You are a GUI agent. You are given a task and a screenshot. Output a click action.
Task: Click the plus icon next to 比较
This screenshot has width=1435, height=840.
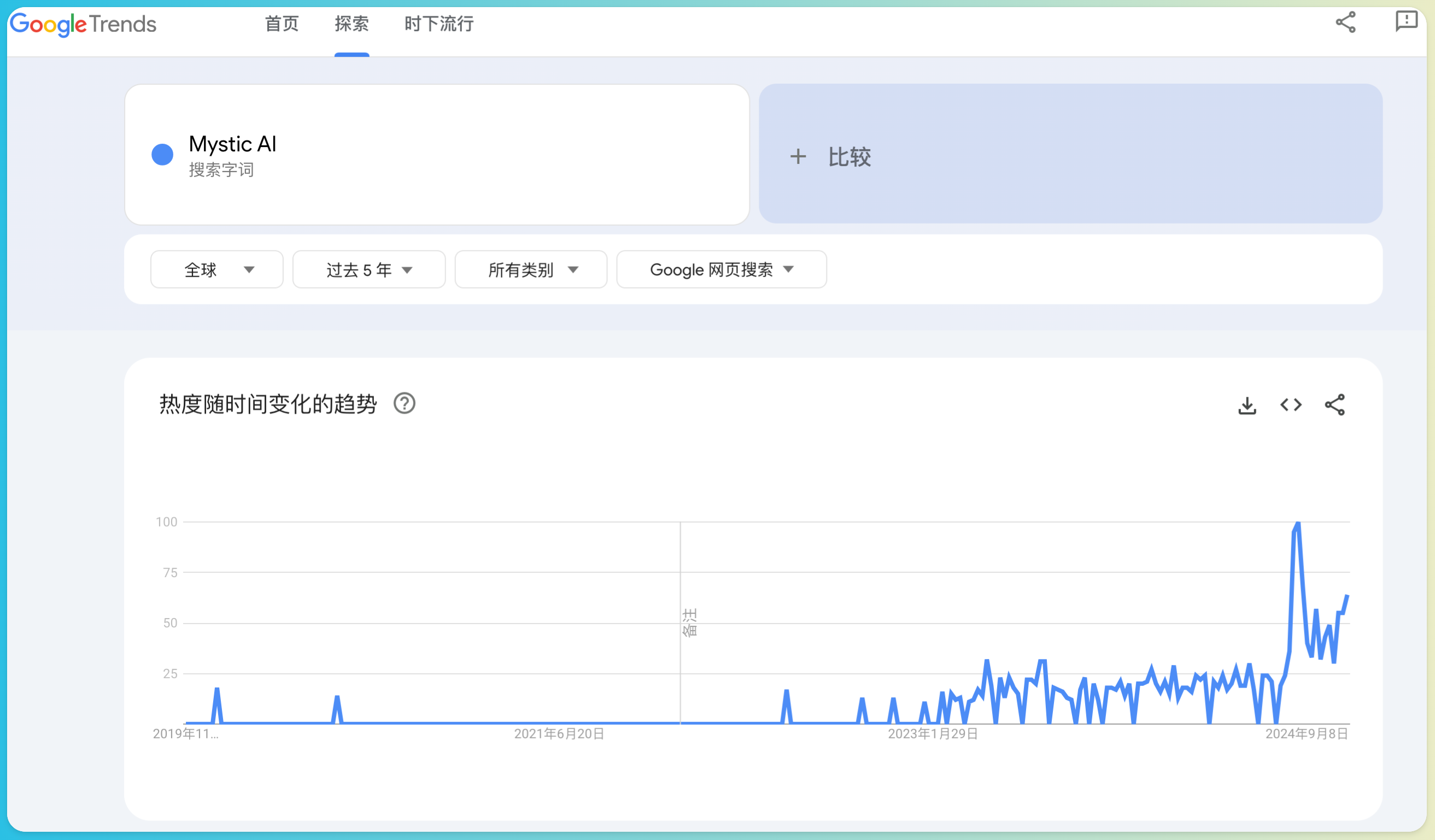point(798,156)
